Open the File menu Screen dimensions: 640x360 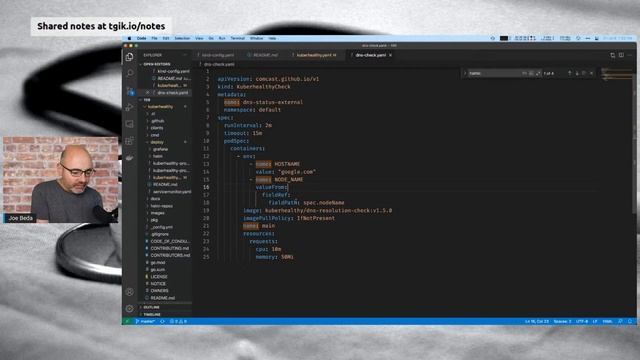[154, 38]
